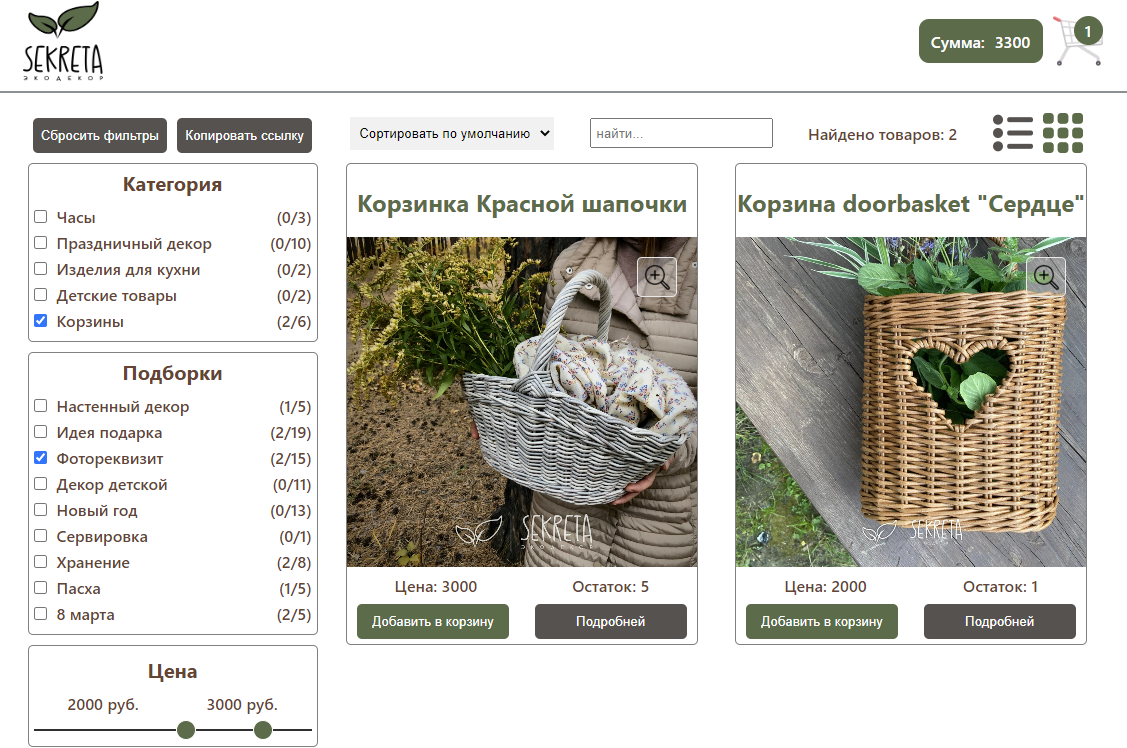Add Корзинка Красной шапочки to cart
The width and height of the screenshot is (1127, 748).
(x=433, y=622)
